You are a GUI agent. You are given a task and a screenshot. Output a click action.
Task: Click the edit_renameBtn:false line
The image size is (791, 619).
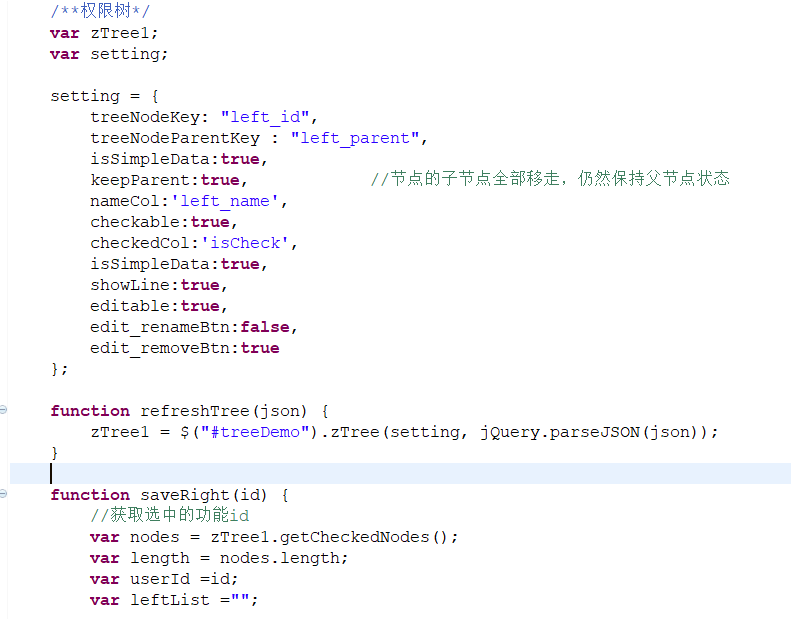194,327
